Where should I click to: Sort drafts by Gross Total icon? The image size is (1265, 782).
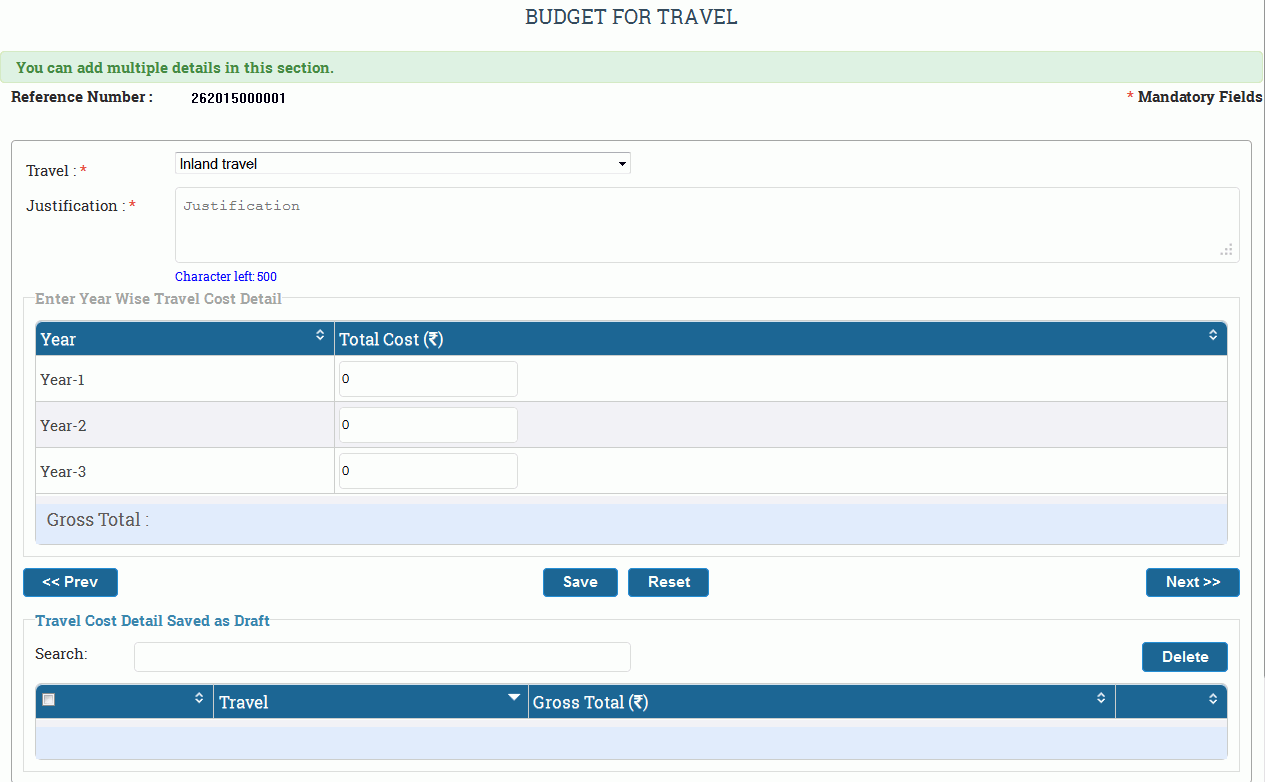[1101, 698]
